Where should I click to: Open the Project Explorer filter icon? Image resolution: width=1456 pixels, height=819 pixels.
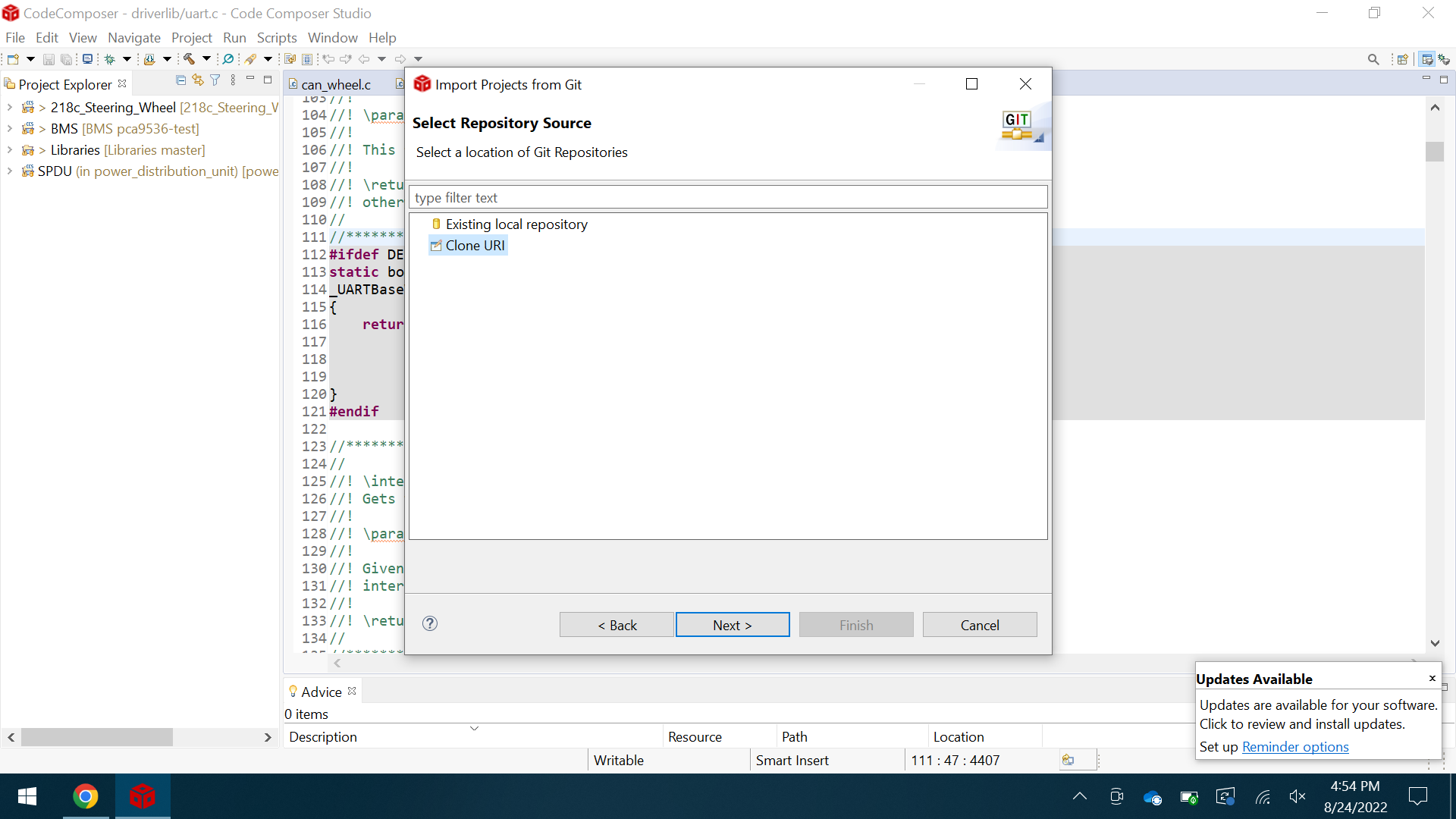tap(215, 80)
